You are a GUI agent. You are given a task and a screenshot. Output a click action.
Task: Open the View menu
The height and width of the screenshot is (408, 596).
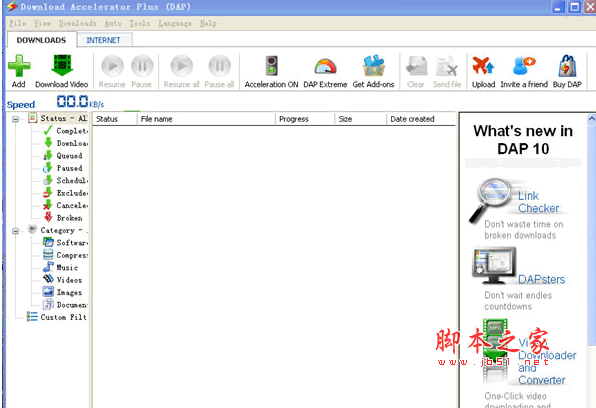click(42, 24)
